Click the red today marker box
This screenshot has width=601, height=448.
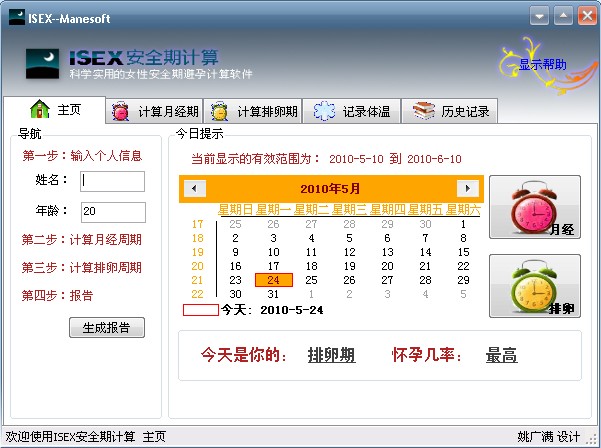tap(200, 310)
